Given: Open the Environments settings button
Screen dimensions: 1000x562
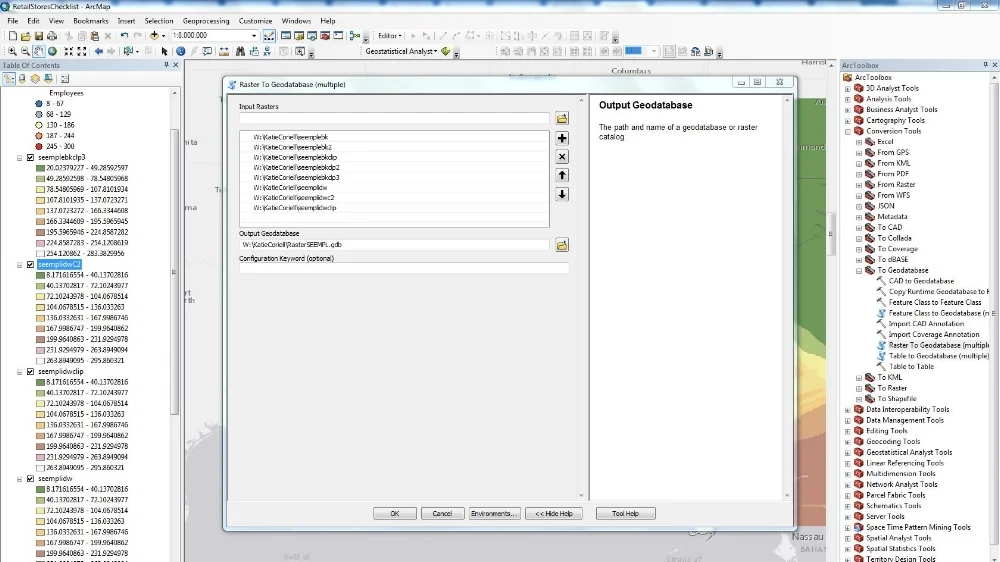Looking at the screenshot, I should [x=494, y=514].
